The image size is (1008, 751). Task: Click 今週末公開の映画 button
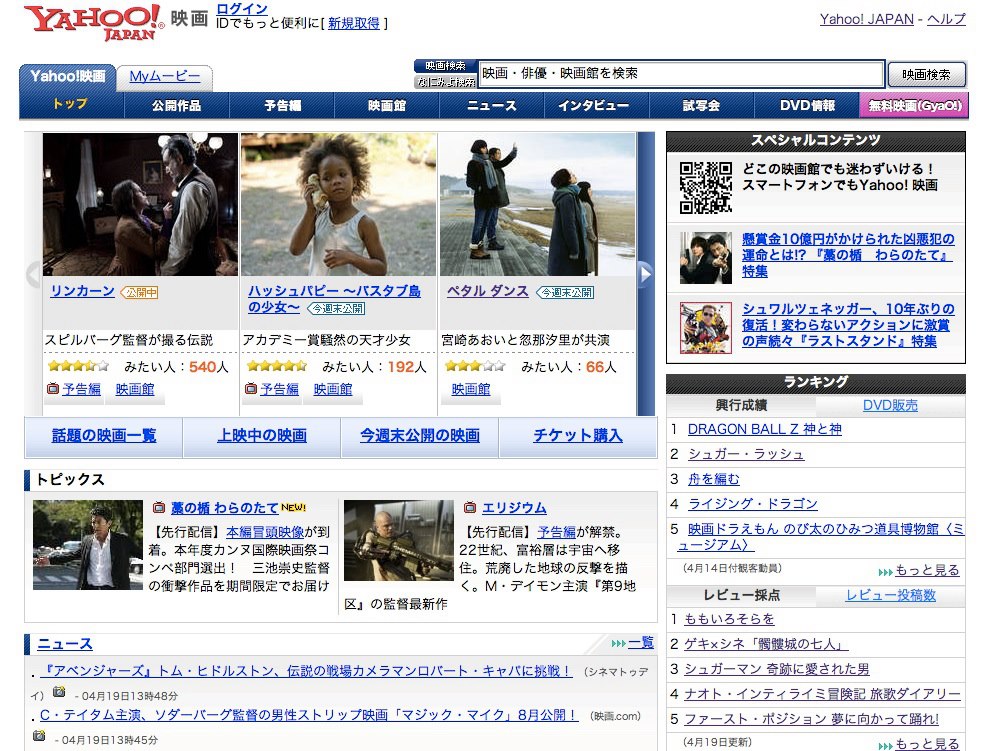pyautogui.click(x=420, y=436)
